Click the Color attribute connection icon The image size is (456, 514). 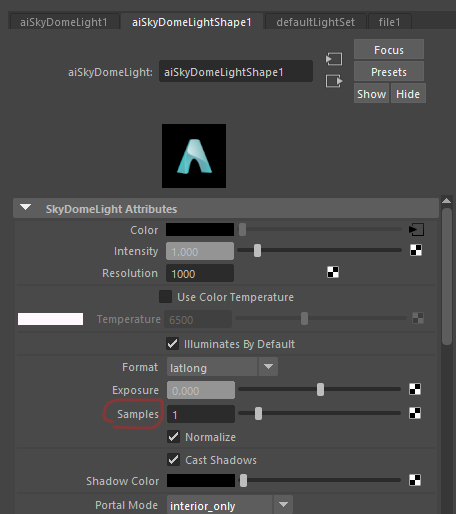tap(416, 230)
